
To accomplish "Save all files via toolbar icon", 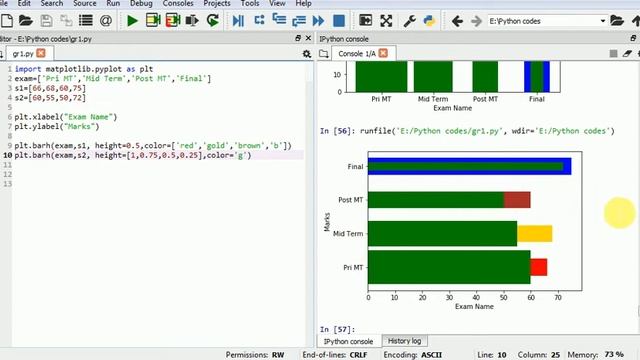I will click(66, 20).
